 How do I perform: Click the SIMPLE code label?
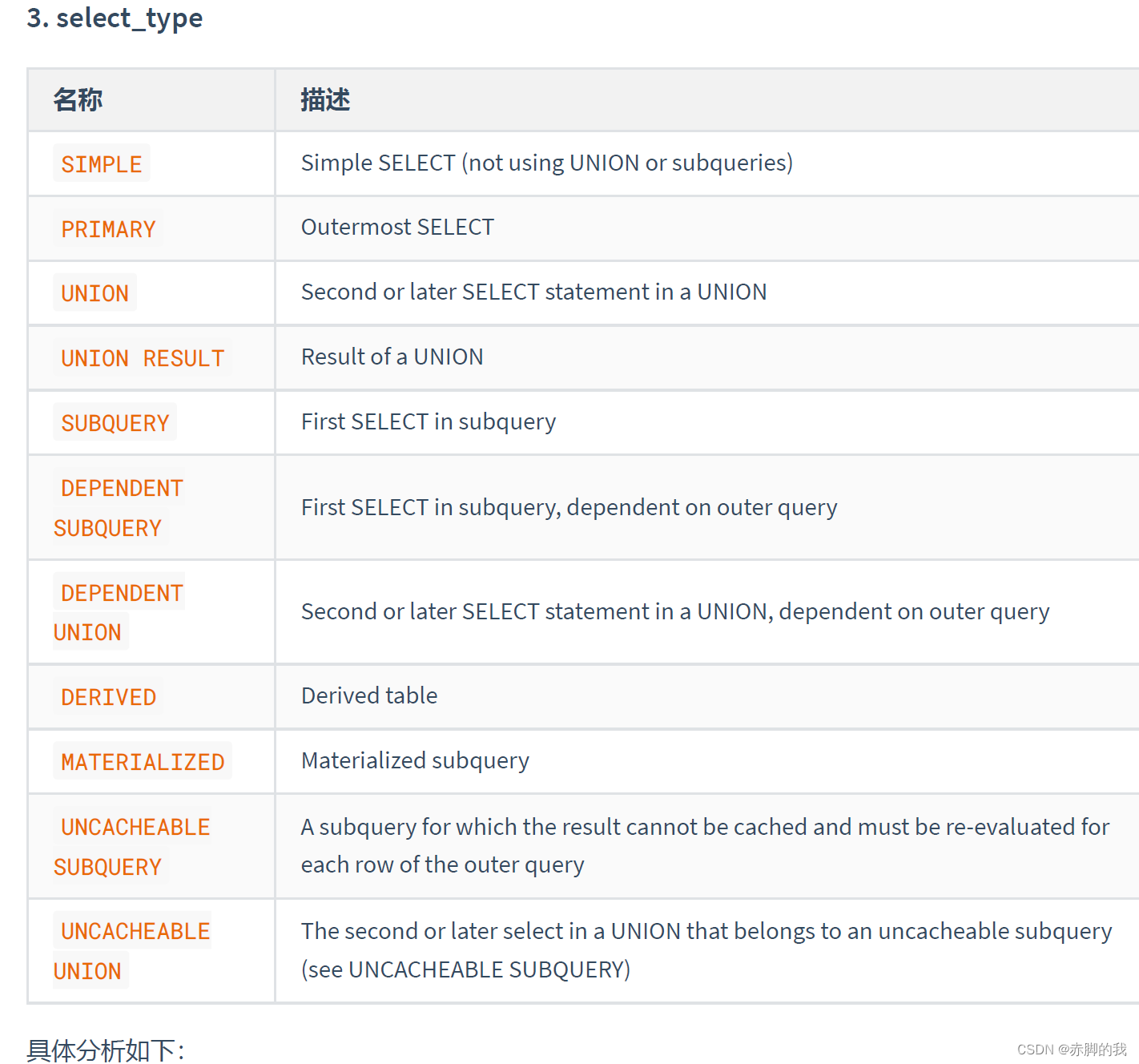[101, 164]
